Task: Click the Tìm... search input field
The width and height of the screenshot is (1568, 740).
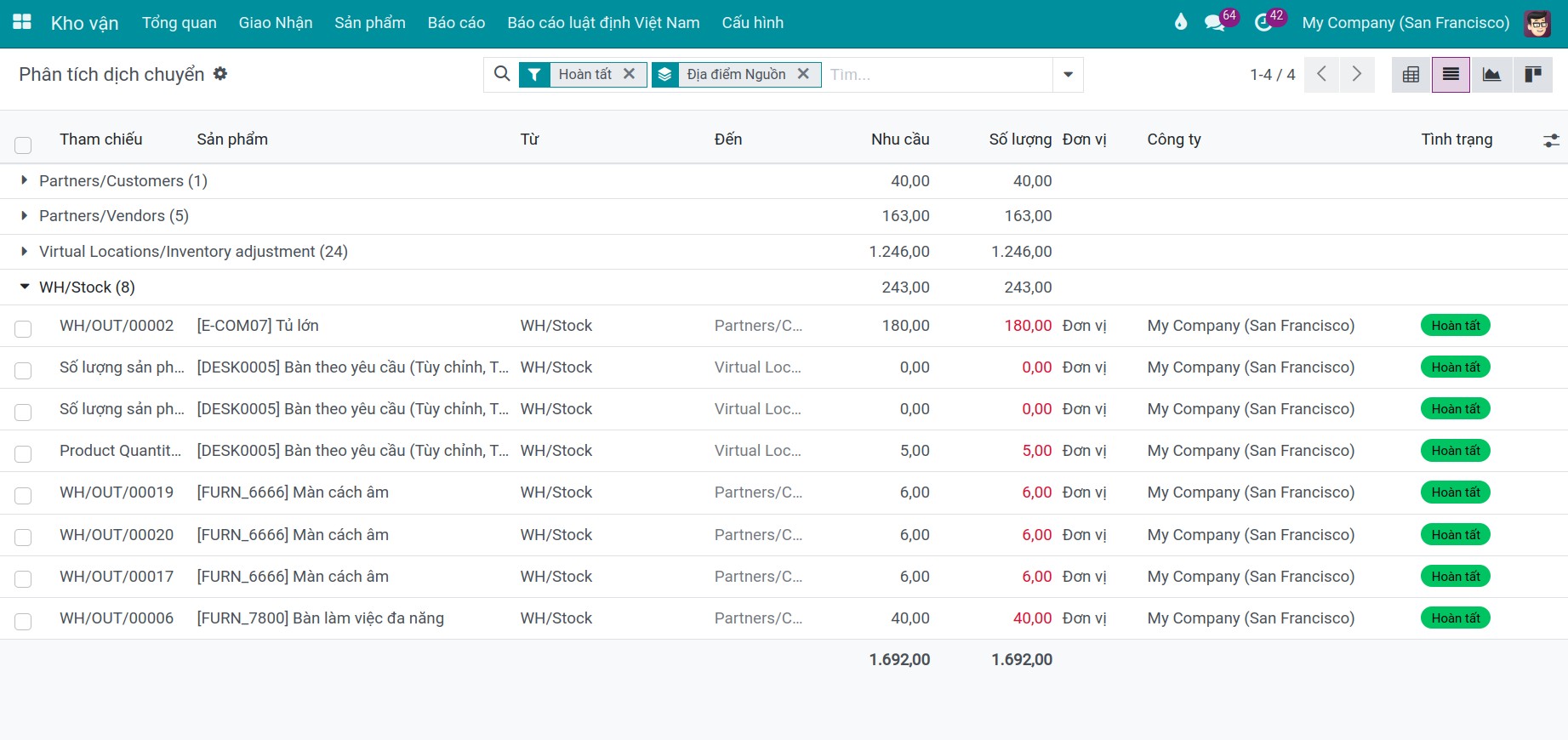Action: coord(938,75)
